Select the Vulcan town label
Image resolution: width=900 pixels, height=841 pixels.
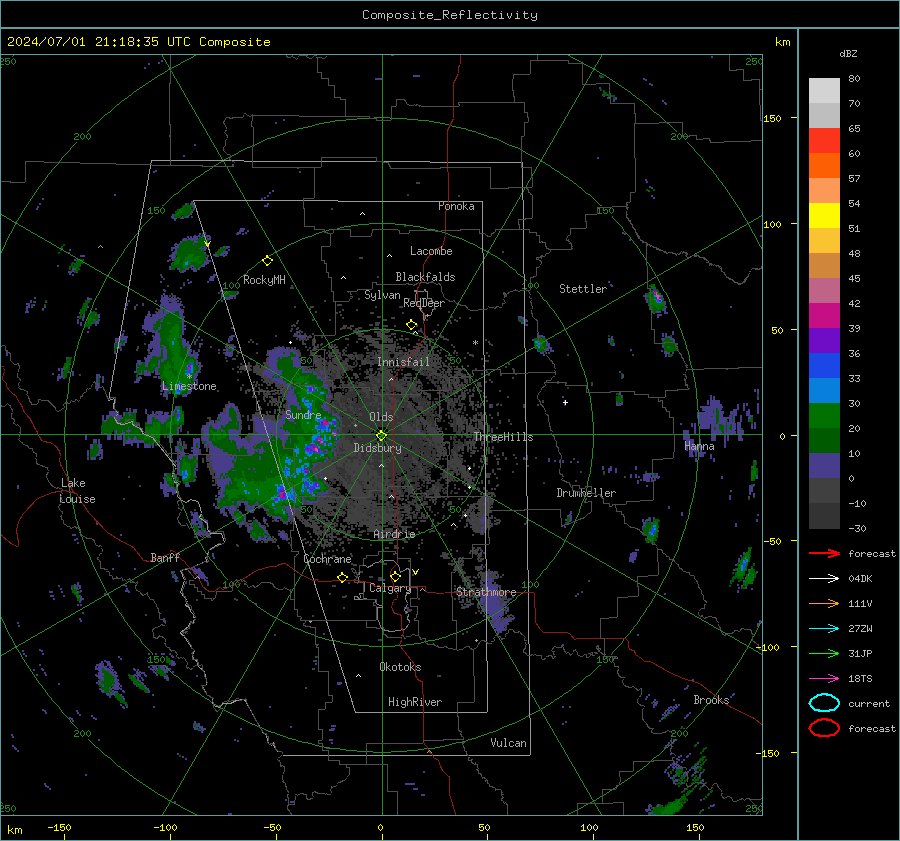point(509,743)
